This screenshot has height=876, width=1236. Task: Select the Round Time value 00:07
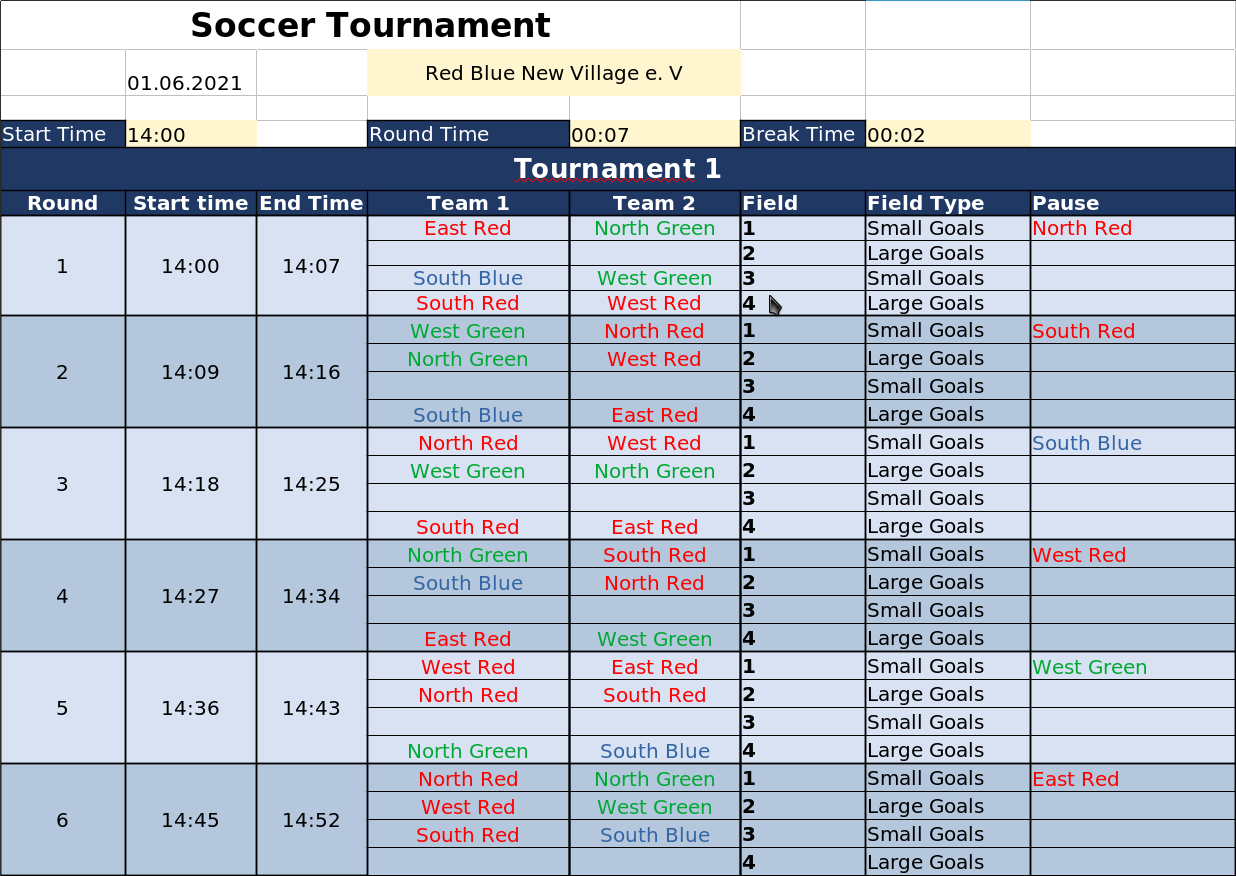click(654, 134)
